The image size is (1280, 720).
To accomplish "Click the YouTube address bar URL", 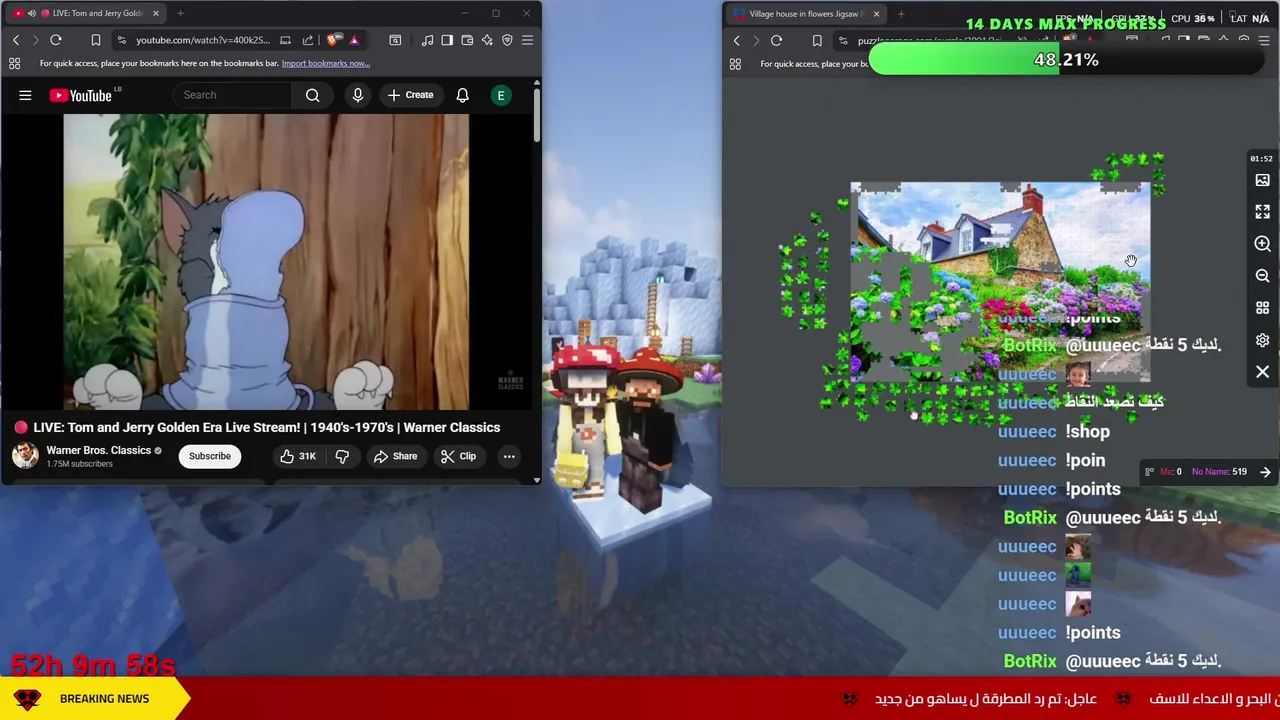I will point(203,40).
